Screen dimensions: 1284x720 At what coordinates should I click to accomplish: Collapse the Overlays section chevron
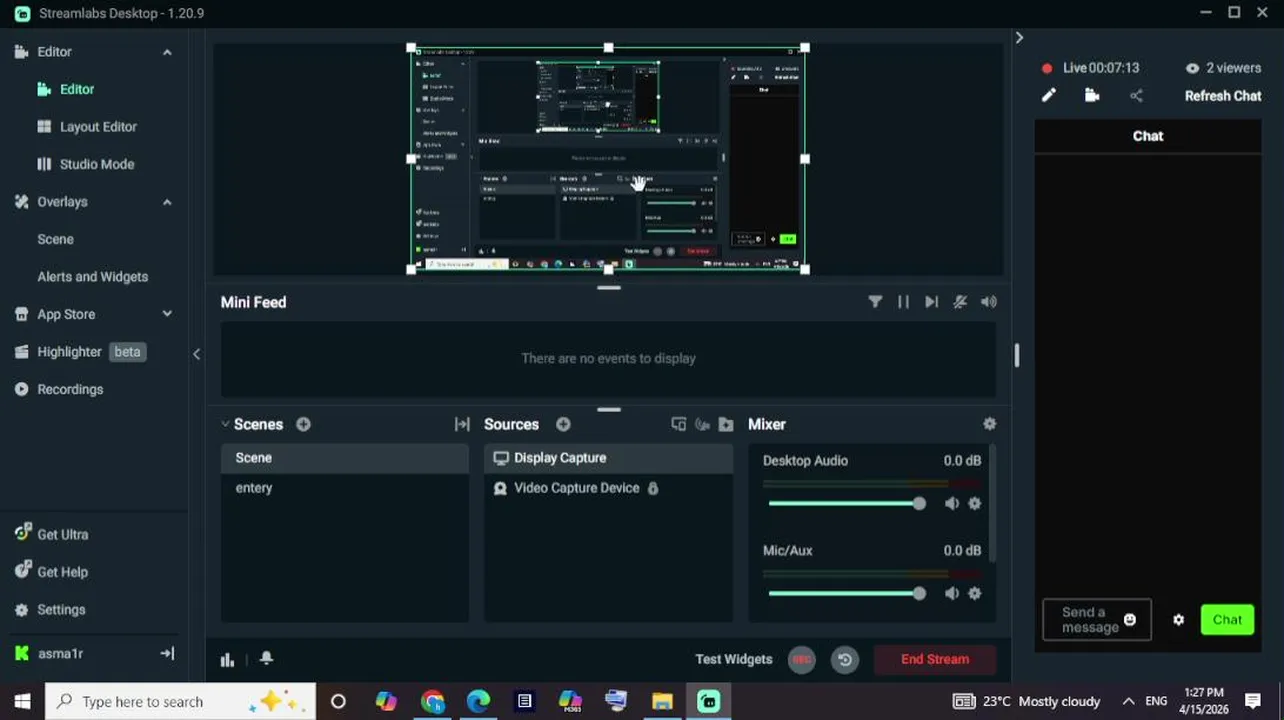167,202
